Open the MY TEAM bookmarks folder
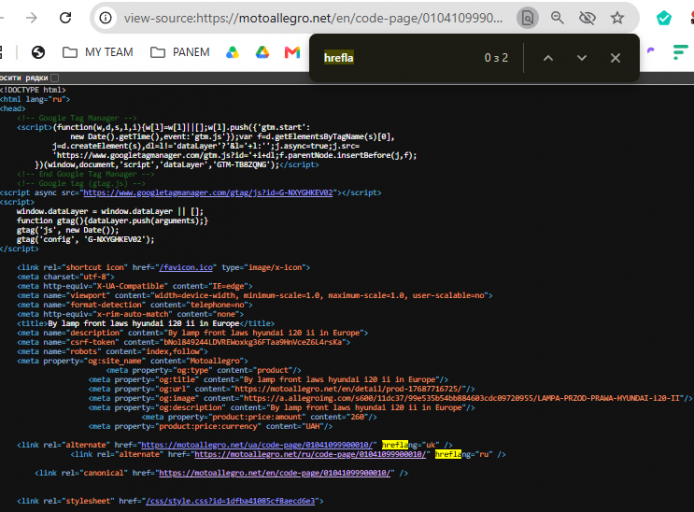 coord(98,52)
